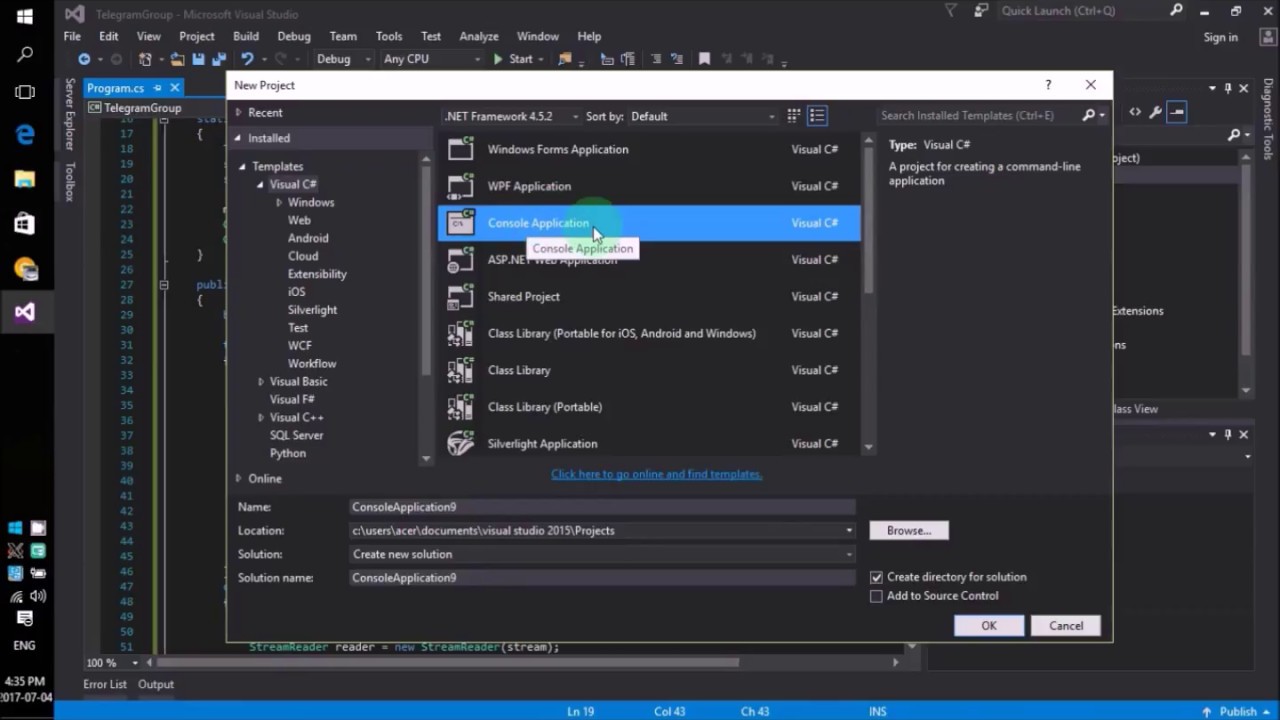Expand the Recent section

click(x=239, y=113)
